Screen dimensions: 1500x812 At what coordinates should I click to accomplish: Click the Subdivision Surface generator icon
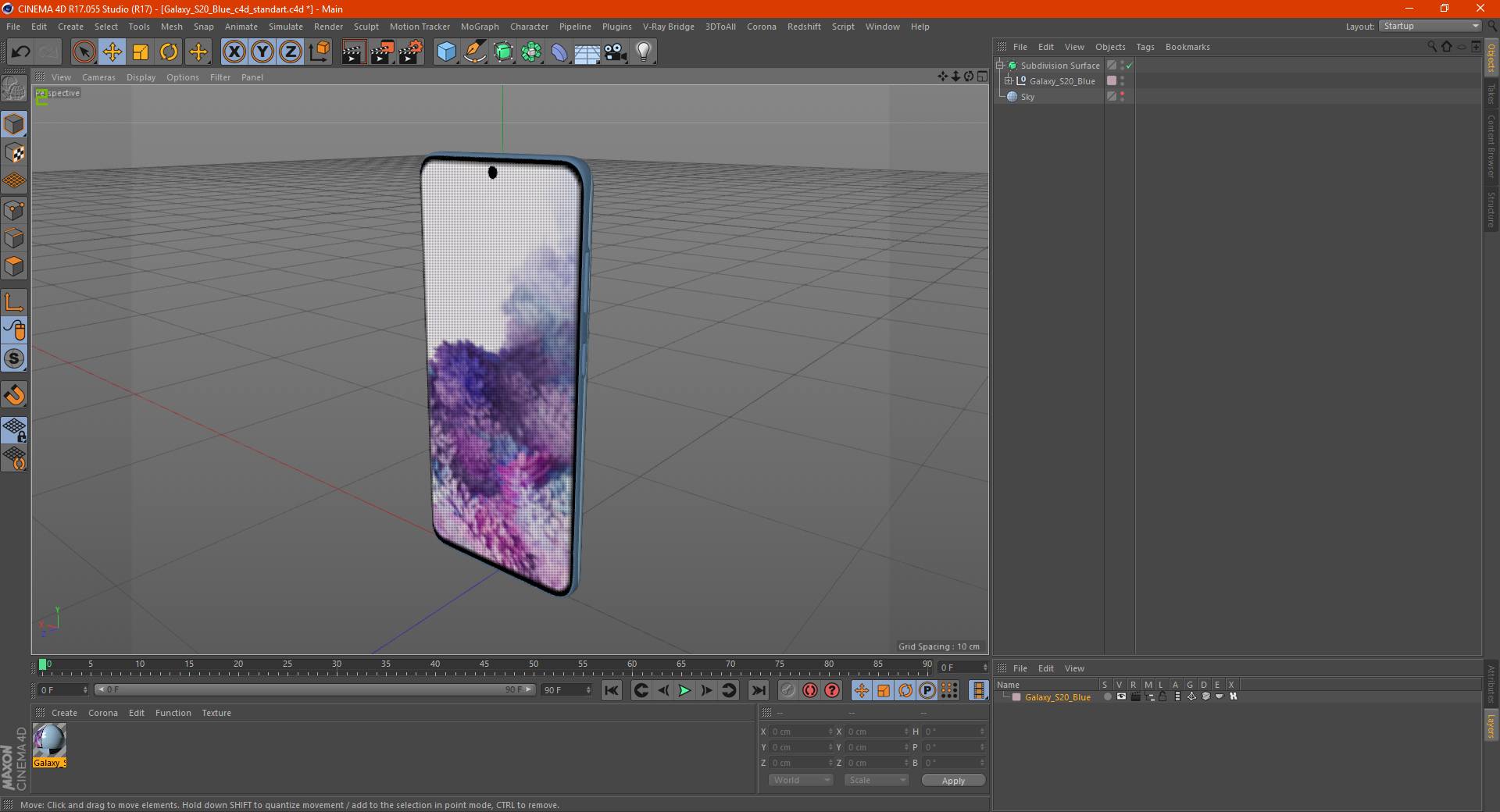pos(503,52)
